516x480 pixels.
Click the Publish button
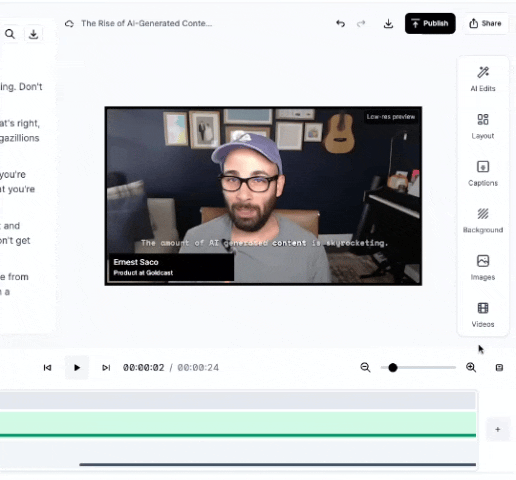430,23
